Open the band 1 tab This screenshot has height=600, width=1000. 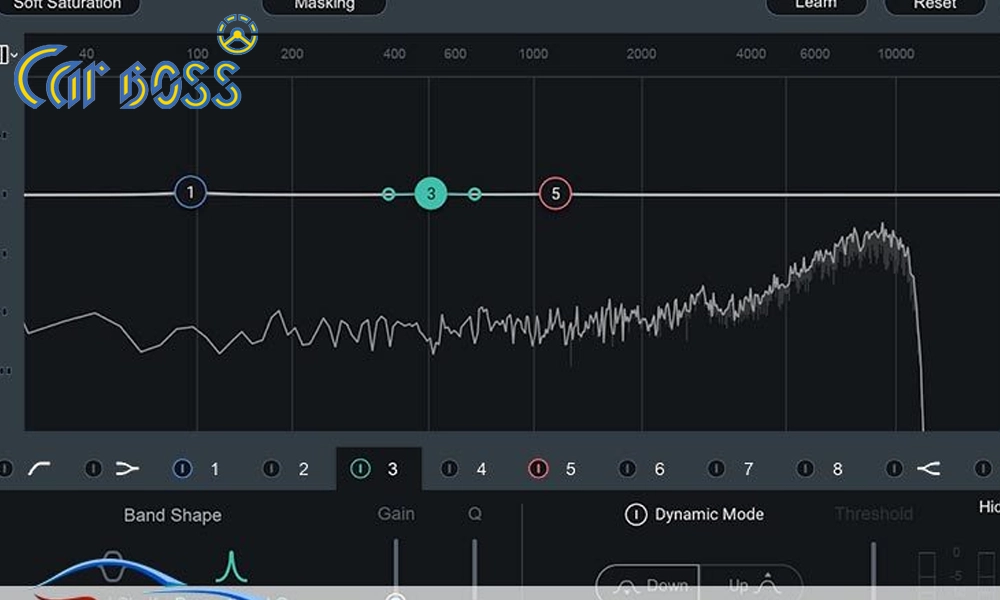click(215, 469)
